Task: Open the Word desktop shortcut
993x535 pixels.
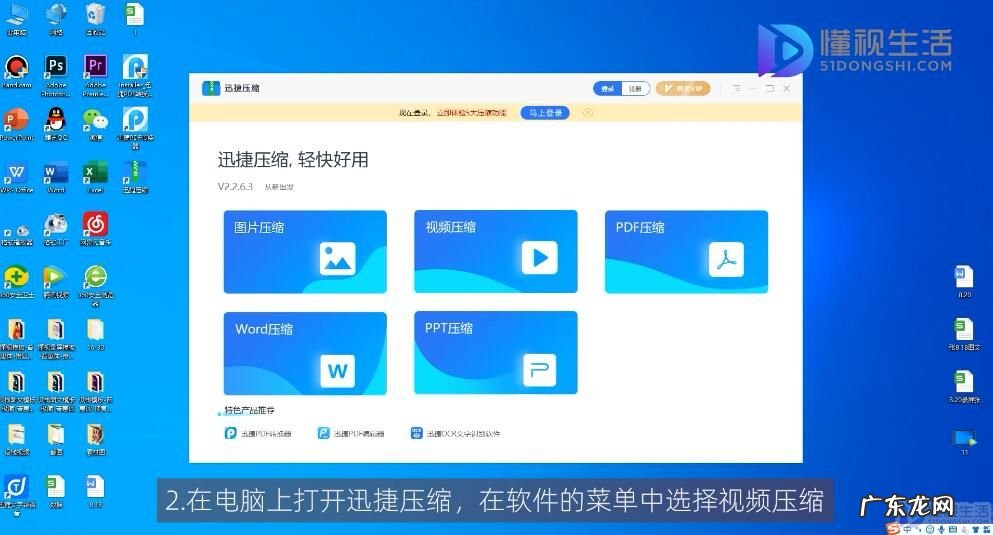Action: click(x=56, y=177)
